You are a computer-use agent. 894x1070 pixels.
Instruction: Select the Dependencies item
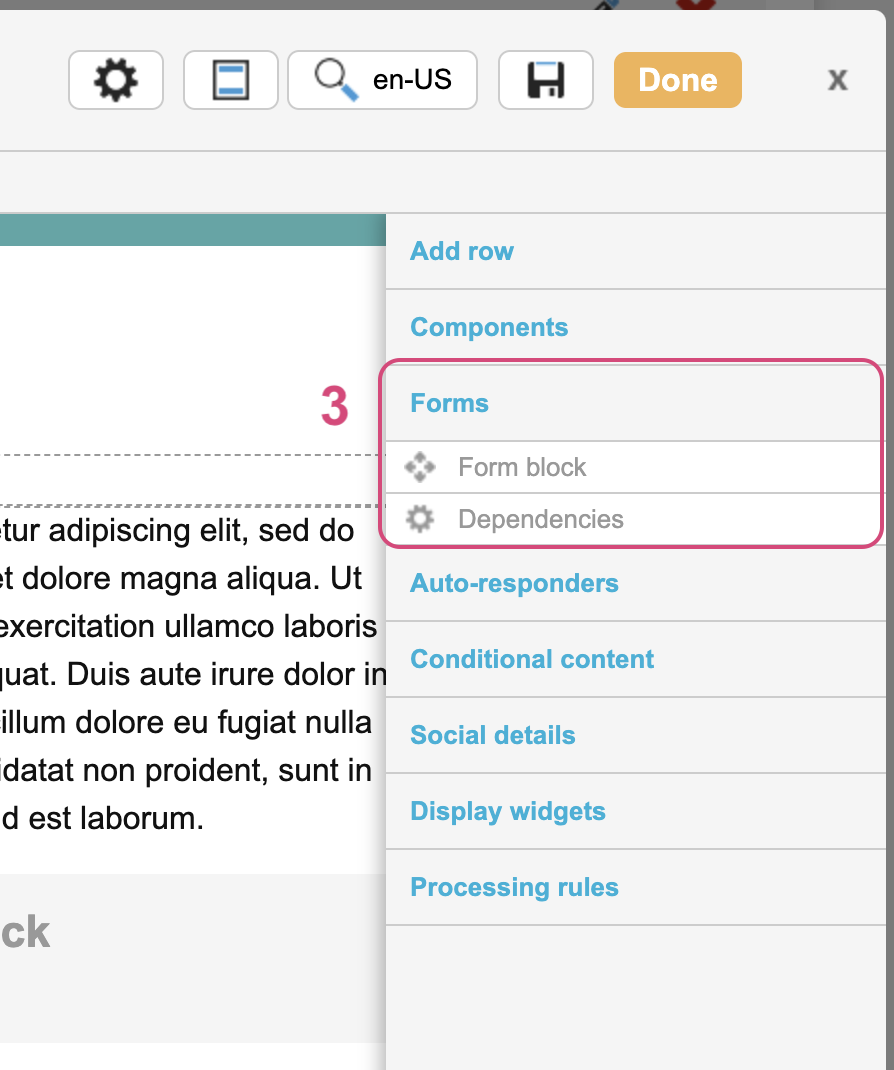coord(541,519)
